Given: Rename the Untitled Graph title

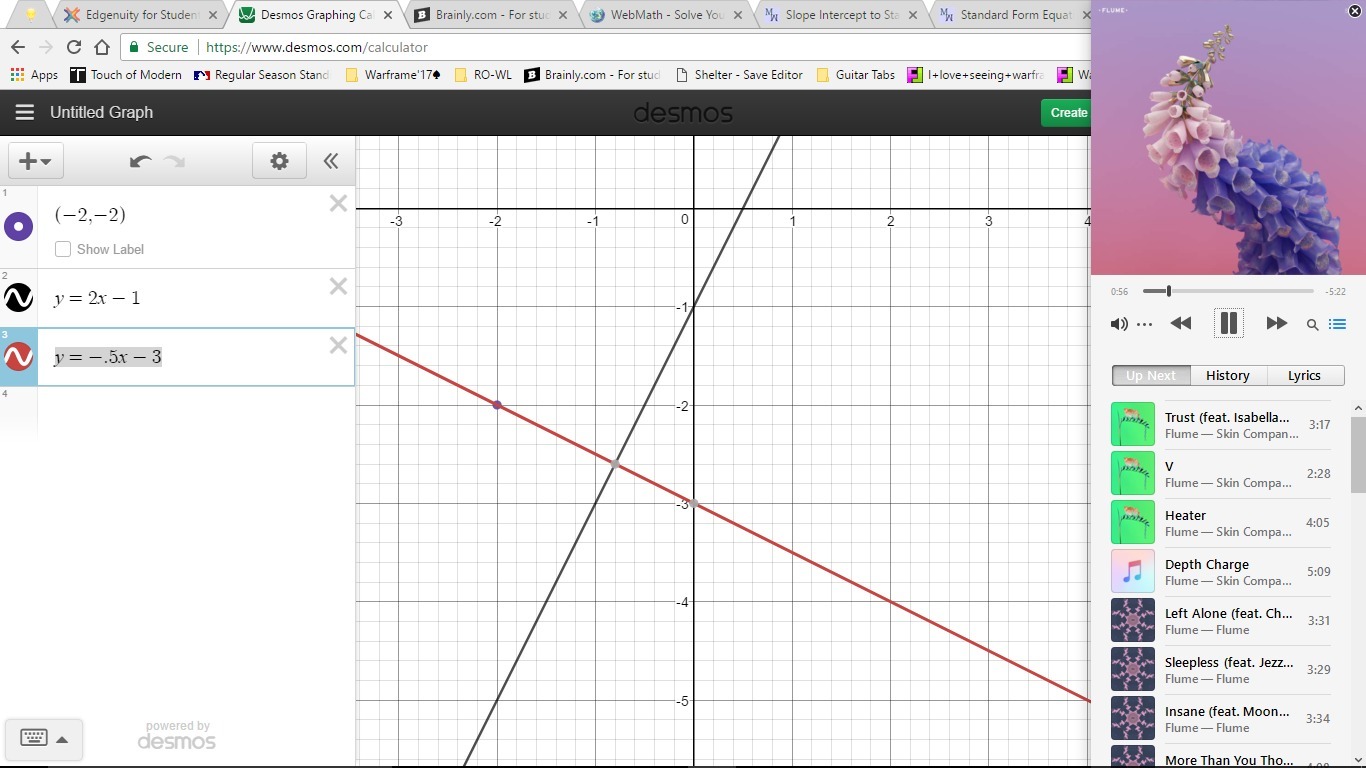Looking at the screenshot, I should tap(101, 112).
